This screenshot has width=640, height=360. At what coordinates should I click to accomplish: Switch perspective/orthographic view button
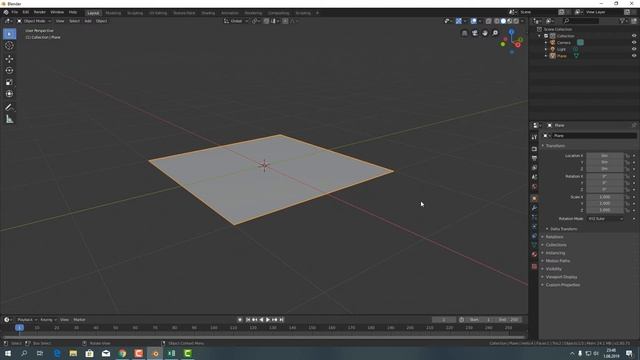[464, 33]
